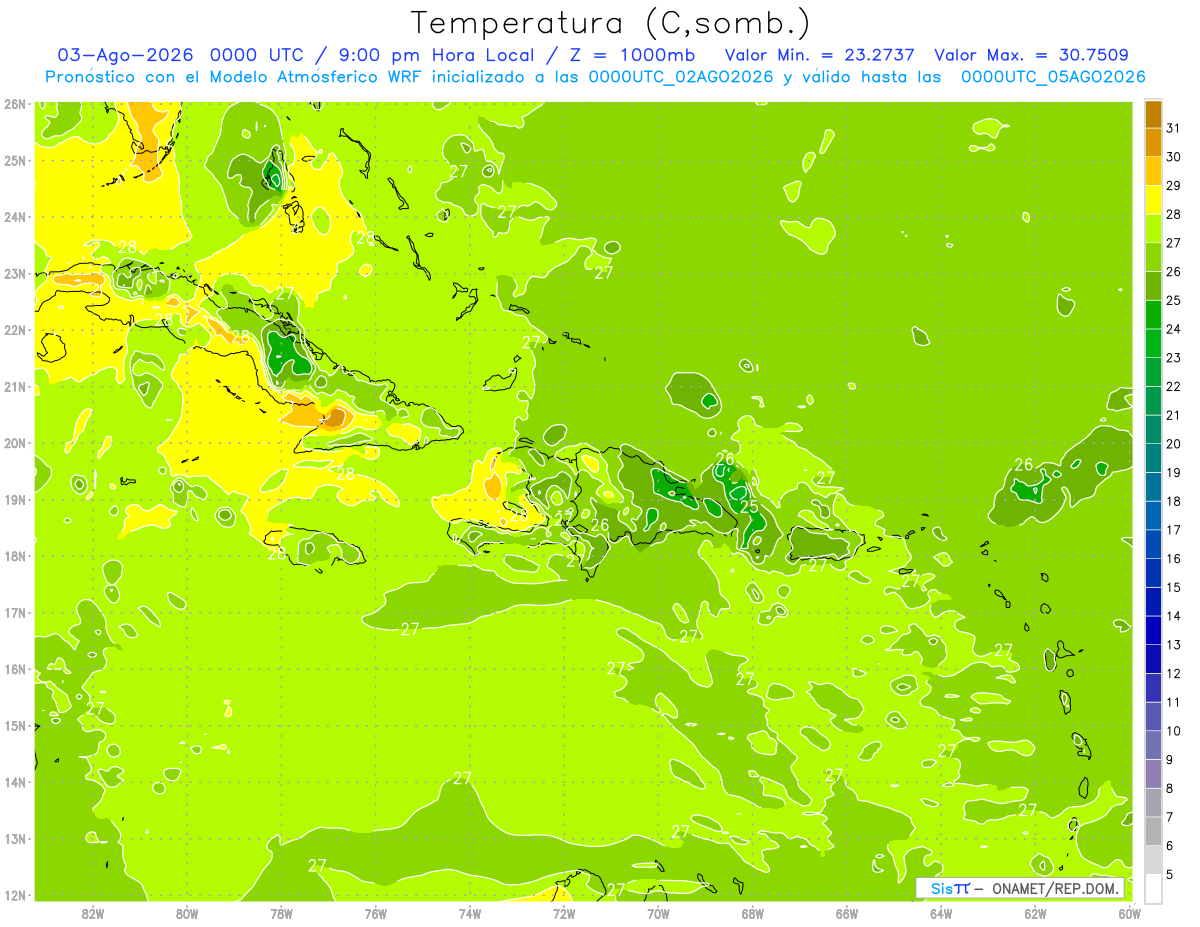Click latitude axis label "19N"
The height and width of the screenshot is (927, 1200).
(15, 500)
